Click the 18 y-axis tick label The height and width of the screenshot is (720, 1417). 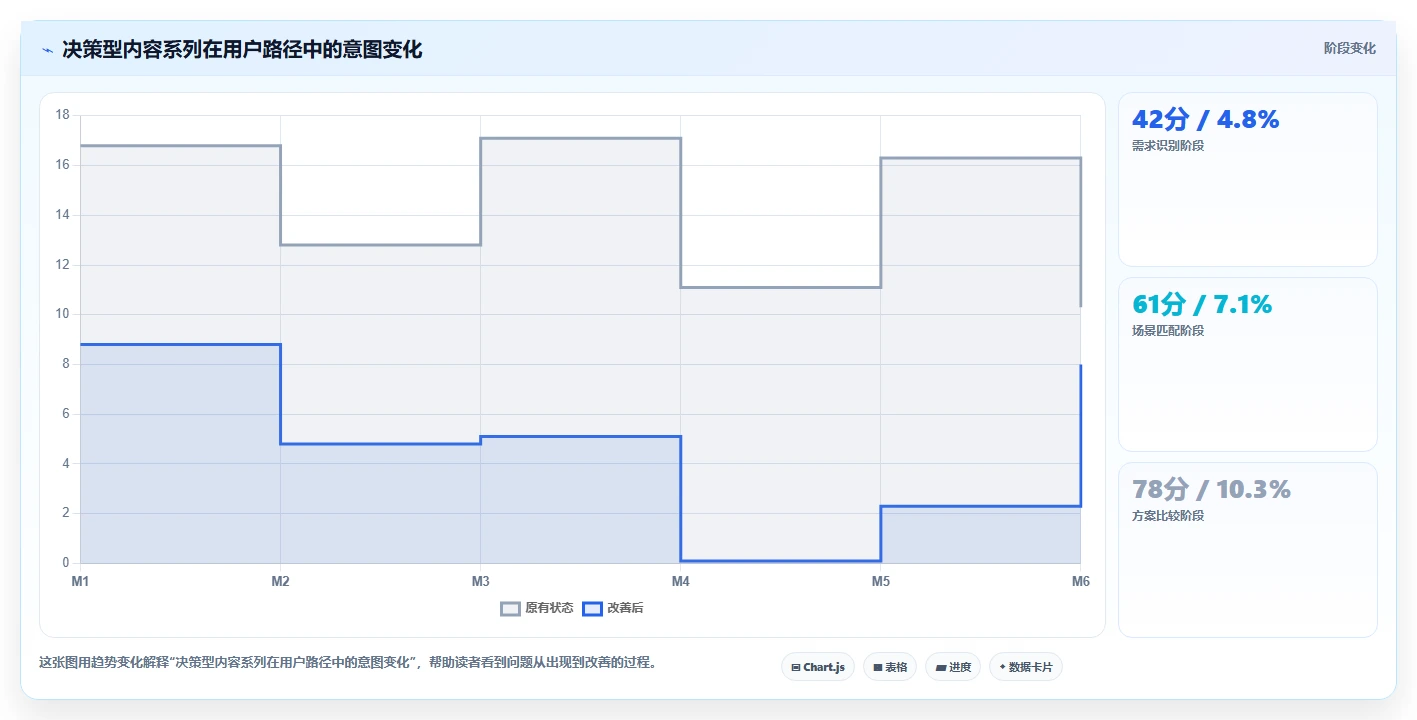click(62, 115)
